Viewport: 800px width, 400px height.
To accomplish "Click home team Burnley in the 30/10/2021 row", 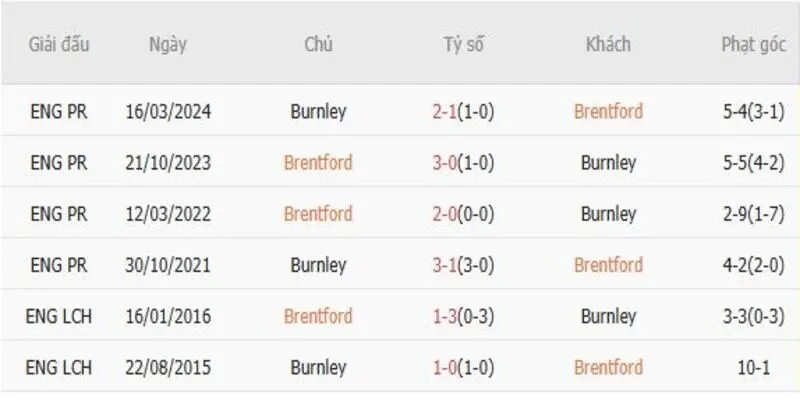I will (318, 265).
